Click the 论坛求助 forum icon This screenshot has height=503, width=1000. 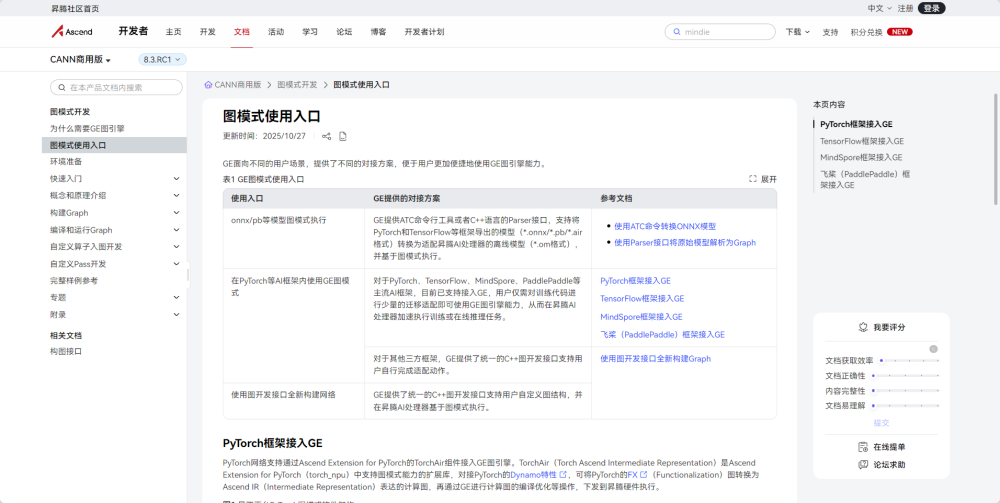[x=863, y=465]
